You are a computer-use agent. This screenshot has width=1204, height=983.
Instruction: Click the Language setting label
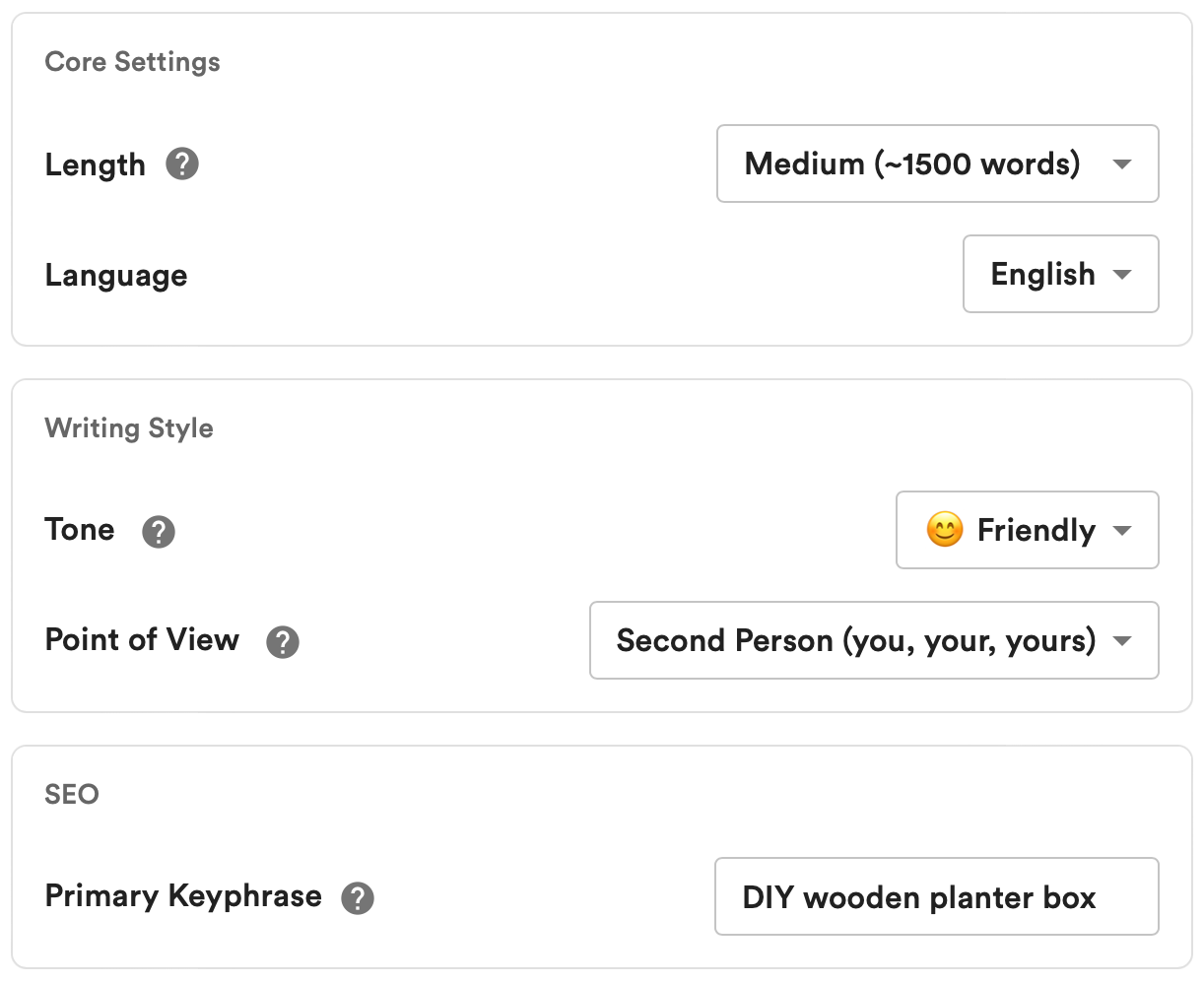tap(116, 275)
